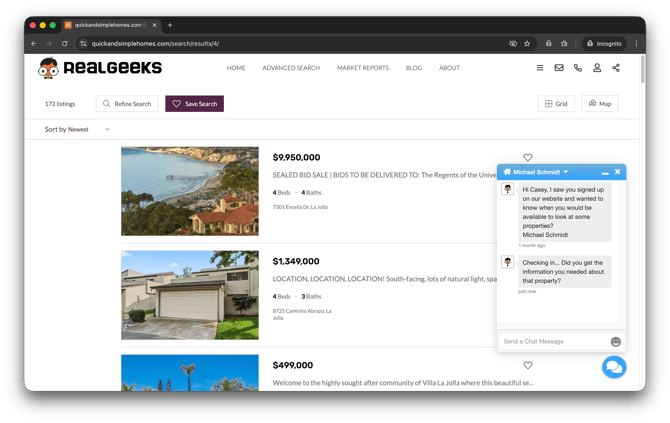Click the agent avatar beside 'Hi Casey'

coord(508,189)
